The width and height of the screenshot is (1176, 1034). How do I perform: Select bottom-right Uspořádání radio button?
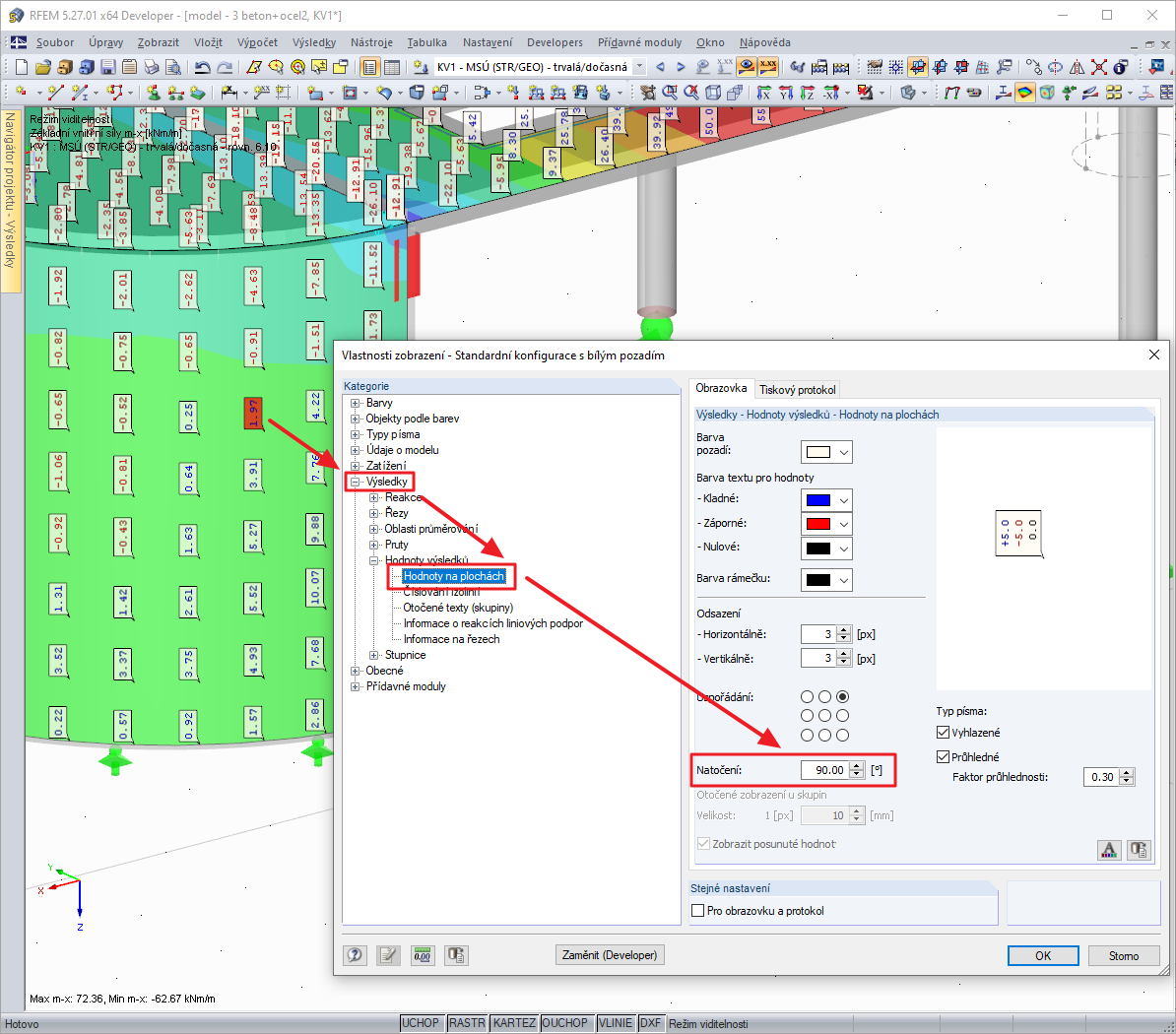[842, 735]
